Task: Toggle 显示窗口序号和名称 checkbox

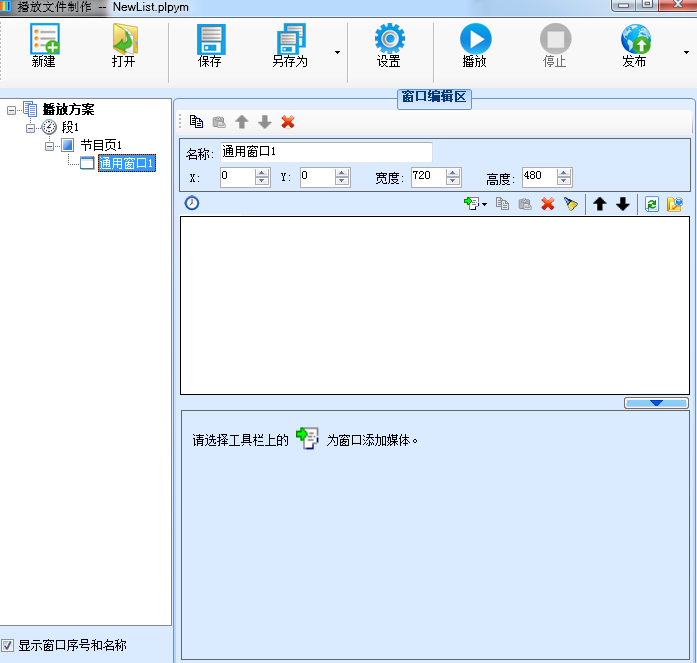Action: point(8,645)
